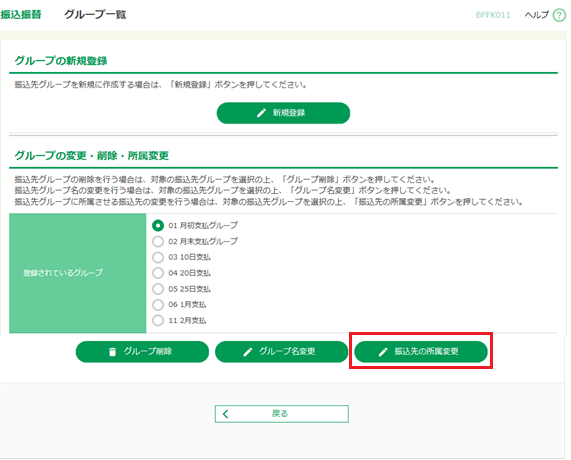571x460 pixels.
Task: Click the グループ削除 button
Action: (142, 352)
